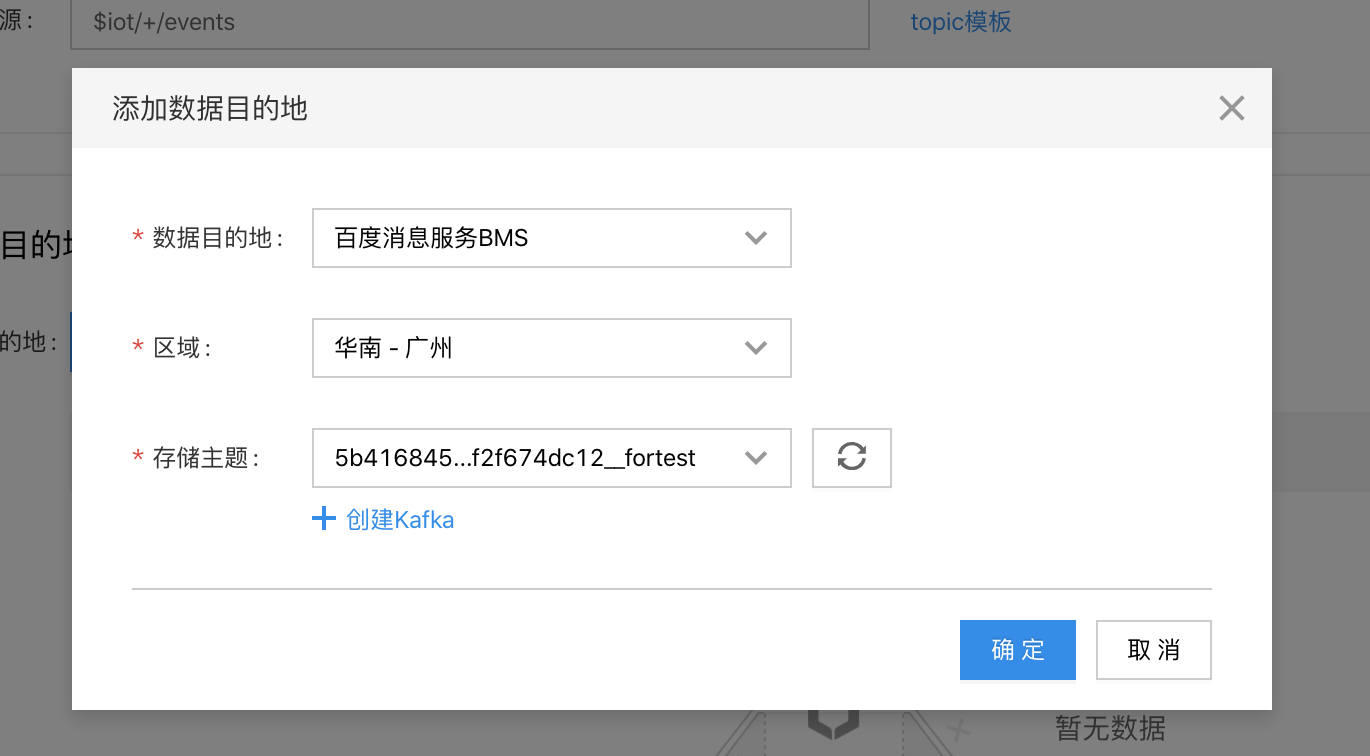1370x756 pixels.
Task: Cancel with the 取消 button
Action: pos(1154,650)
